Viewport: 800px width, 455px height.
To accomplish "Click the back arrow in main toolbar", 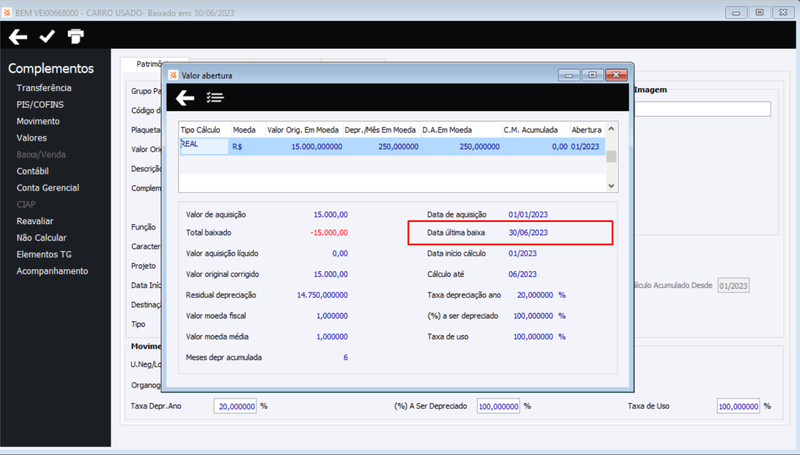I will click(x=18, y=37).
